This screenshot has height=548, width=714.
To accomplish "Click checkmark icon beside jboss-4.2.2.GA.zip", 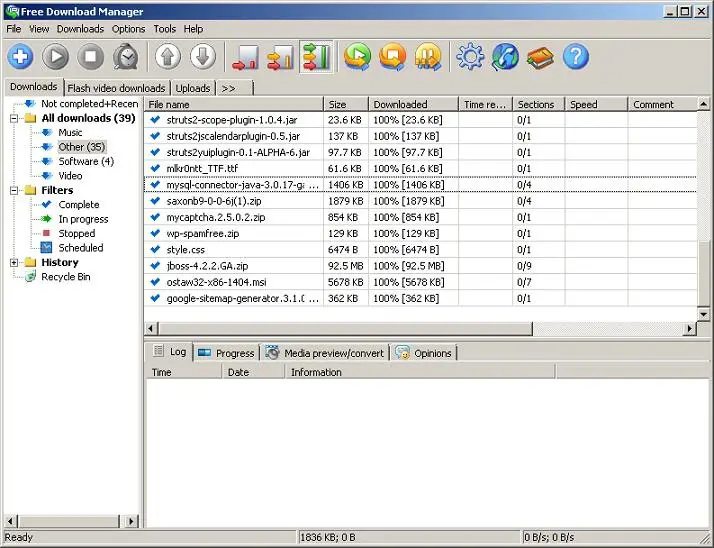I will (x=155, y=266).
